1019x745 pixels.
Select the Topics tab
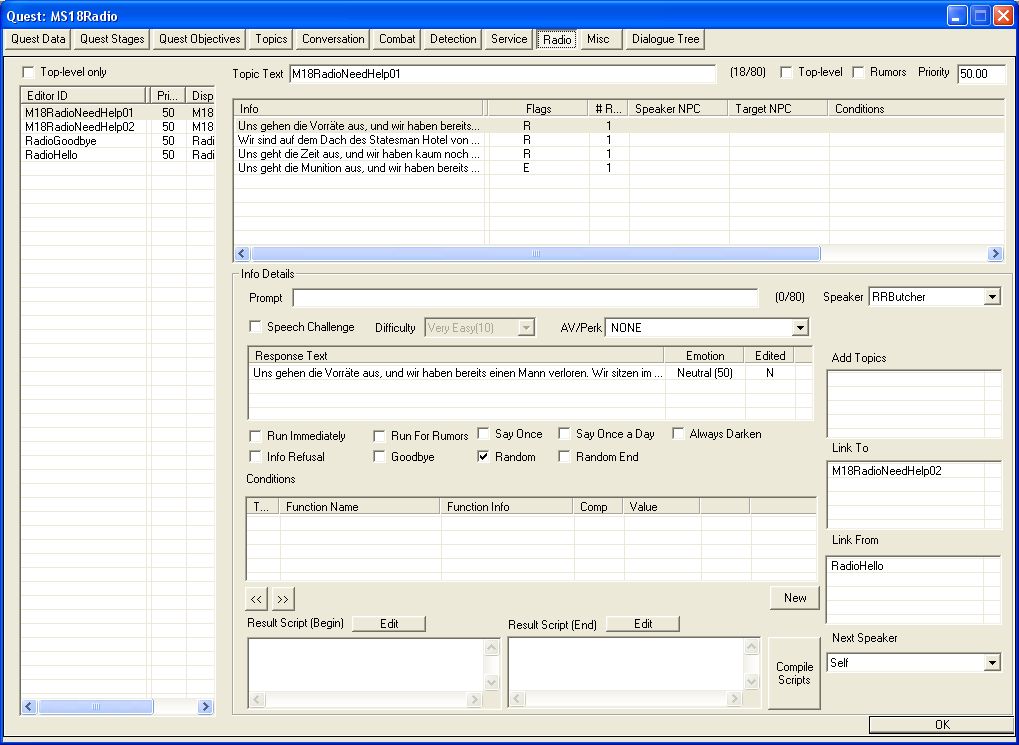tap(271, 39)
